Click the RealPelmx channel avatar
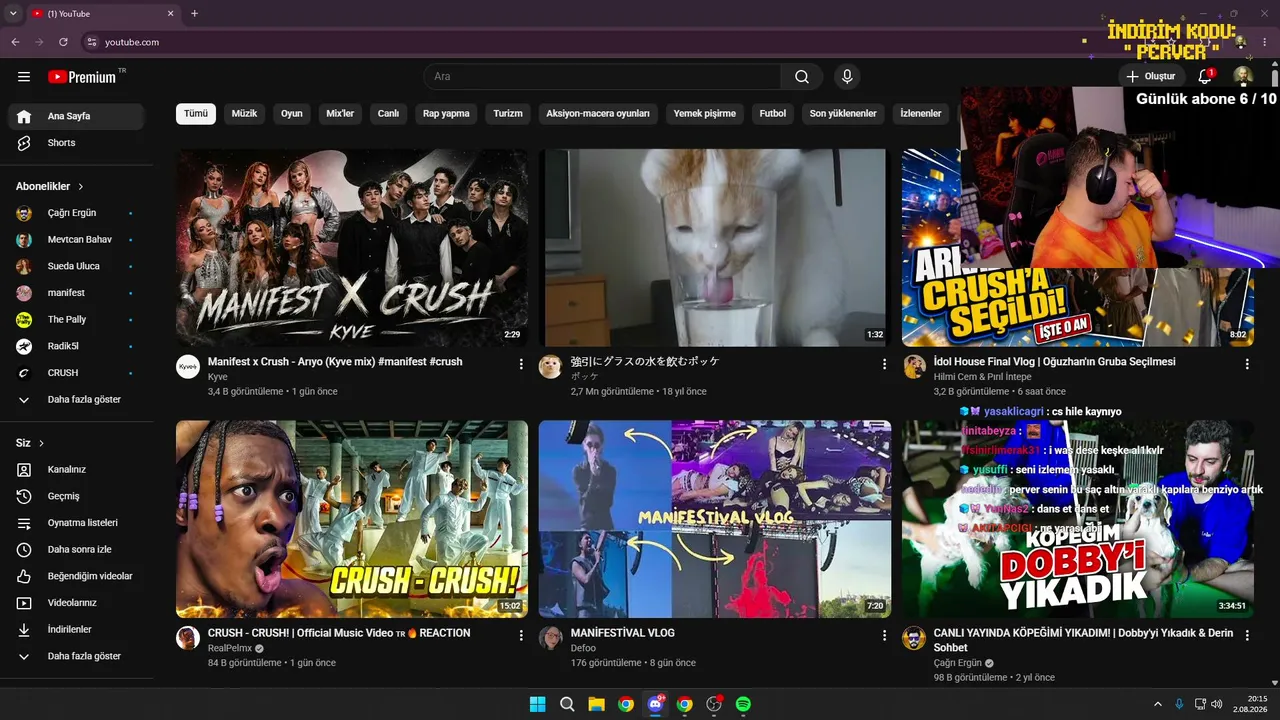Image resolution: width=1280 pixels, height=720 pixels. [x=188, y=637]
